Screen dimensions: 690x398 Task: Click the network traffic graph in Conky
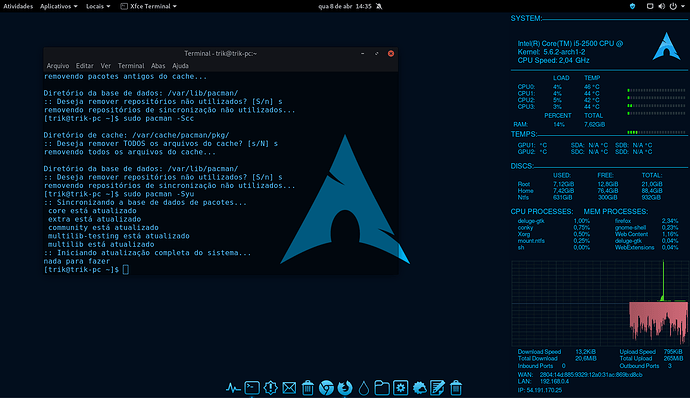coord(599,303)
